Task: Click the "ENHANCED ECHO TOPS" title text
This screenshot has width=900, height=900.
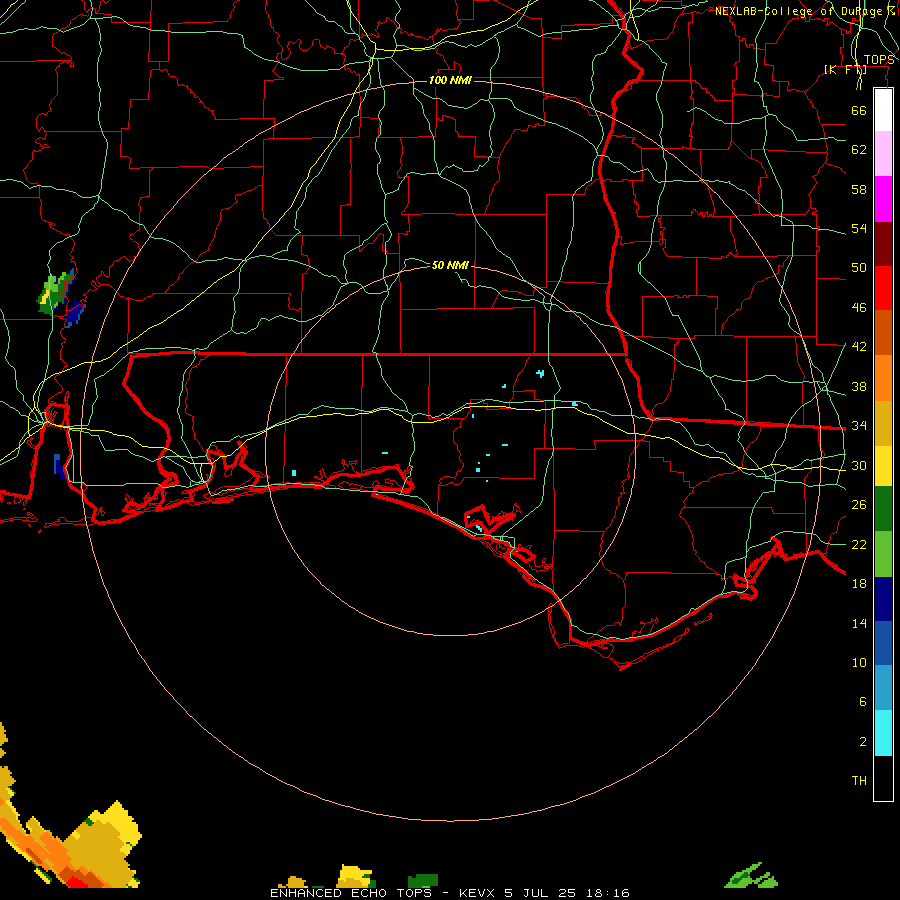Action: tap(351, 893)
